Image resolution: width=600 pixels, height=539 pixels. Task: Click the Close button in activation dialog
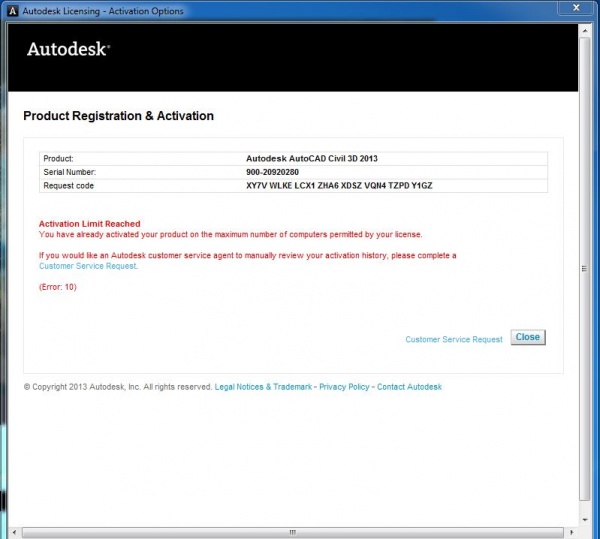tap(528, 337)
